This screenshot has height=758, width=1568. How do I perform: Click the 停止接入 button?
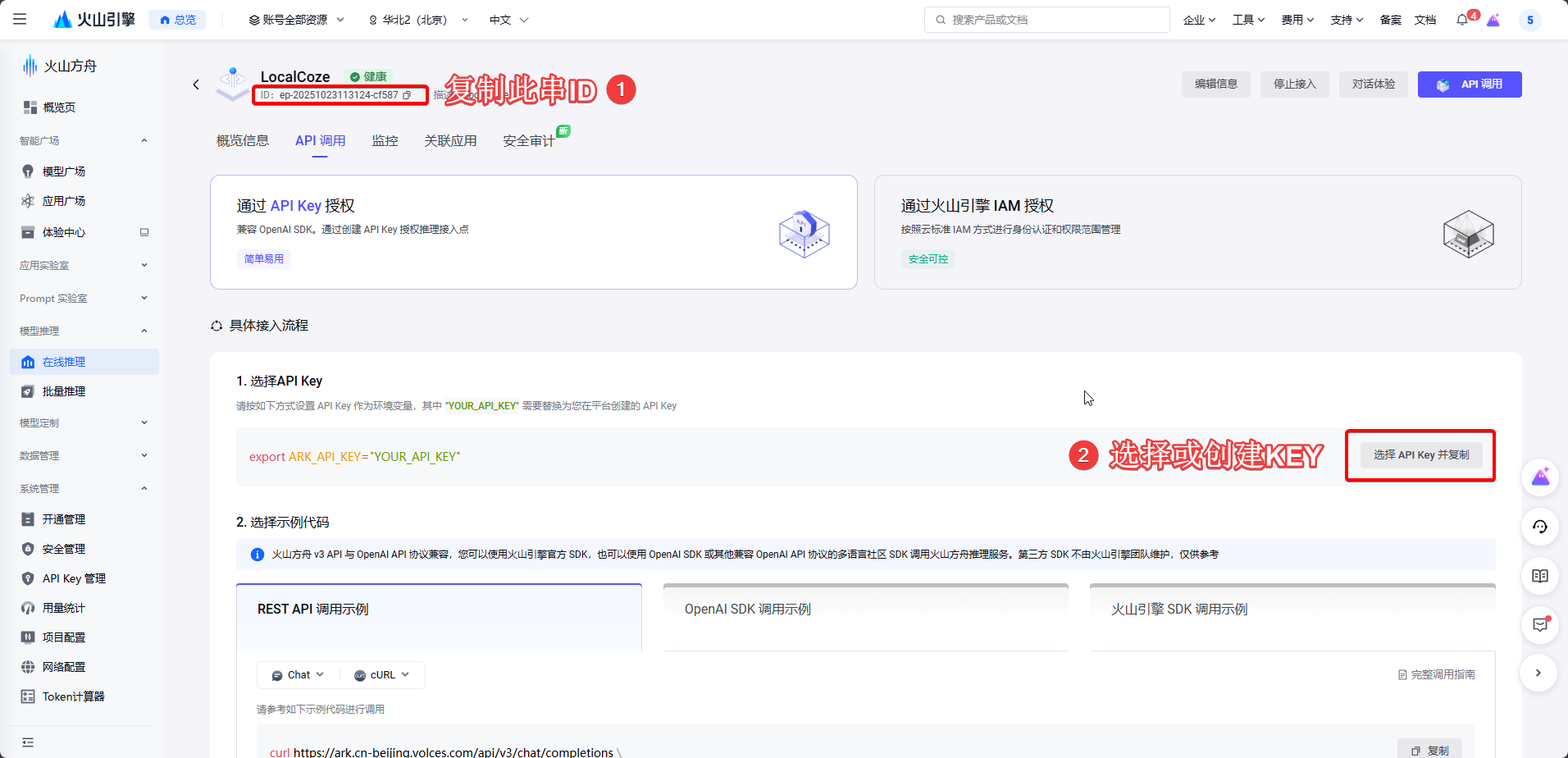1294,84
